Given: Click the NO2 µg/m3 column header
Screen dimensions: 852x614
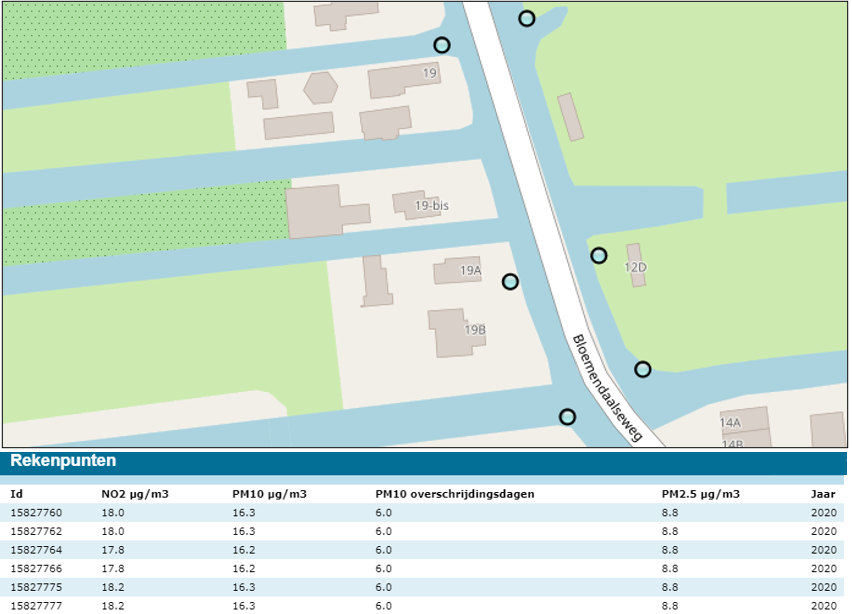Looking at the screenshot, I should pyautogui.click(x=135, y=494).
